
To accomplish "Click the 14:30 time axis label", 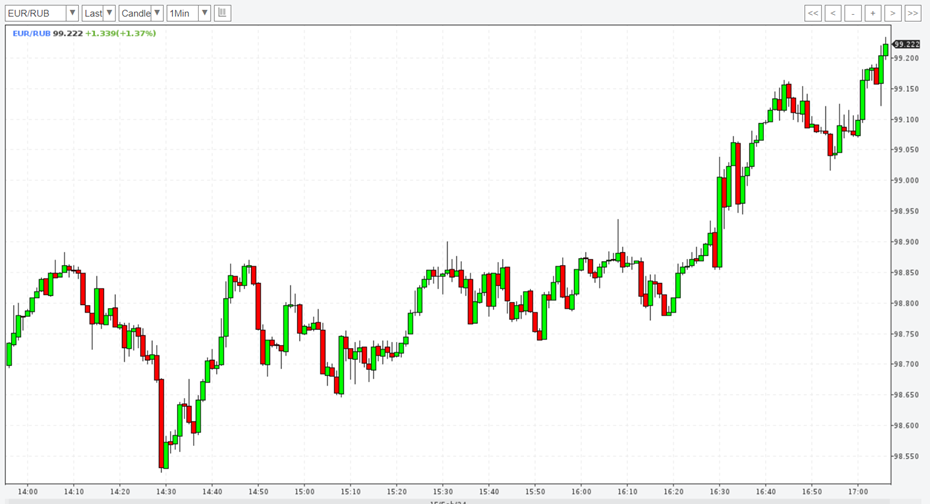I will 166,492.
